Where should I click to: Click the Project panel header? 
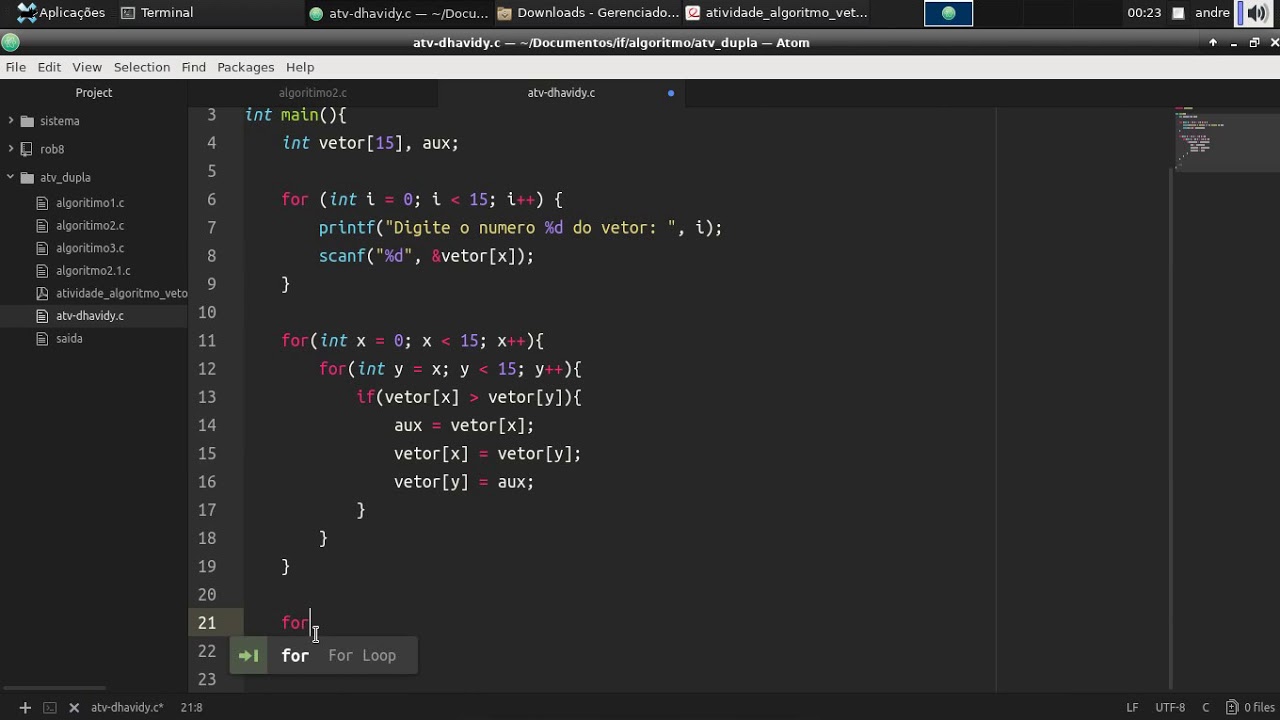point(94,92)
